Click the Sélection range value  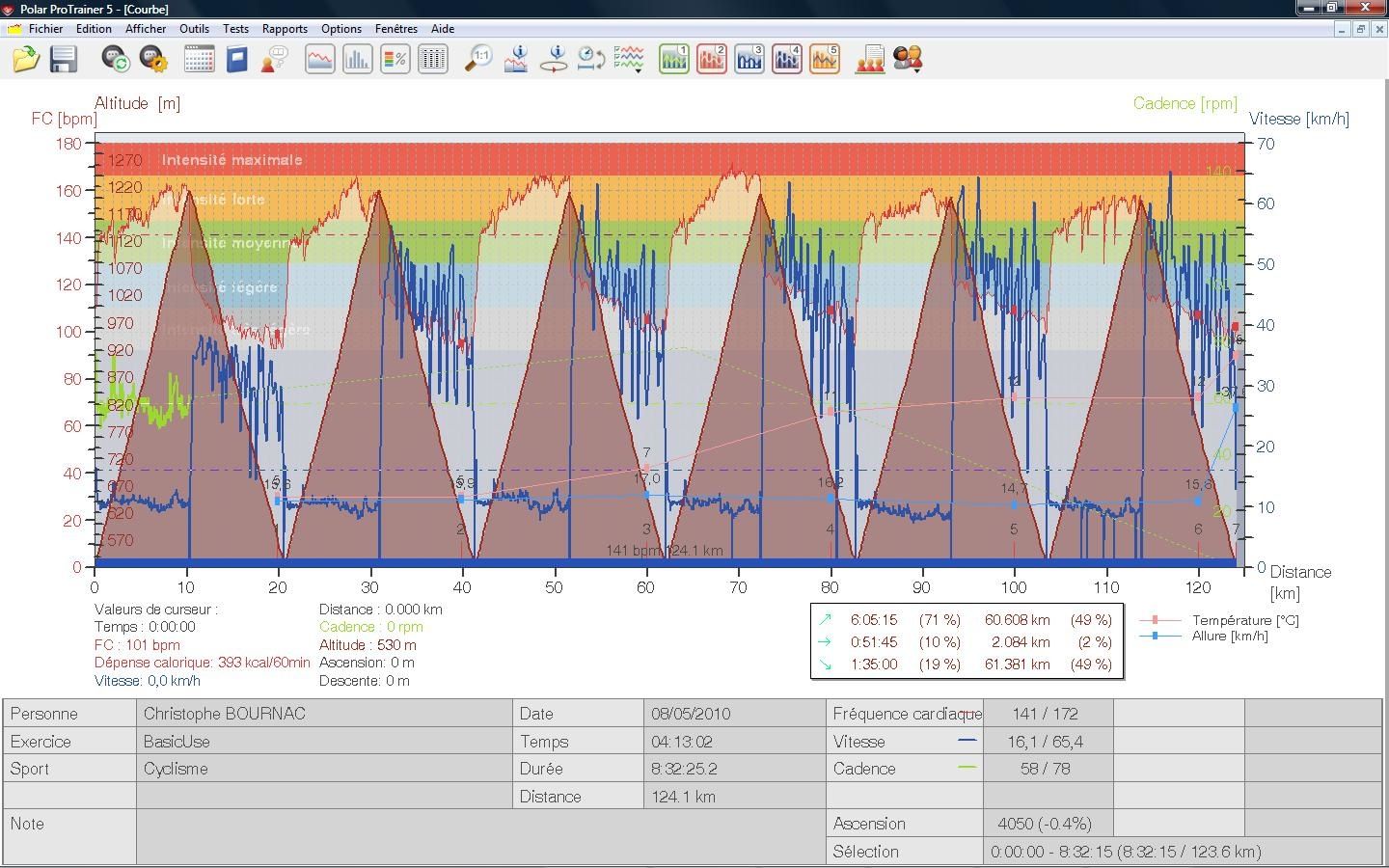[x=1126, y=852]
